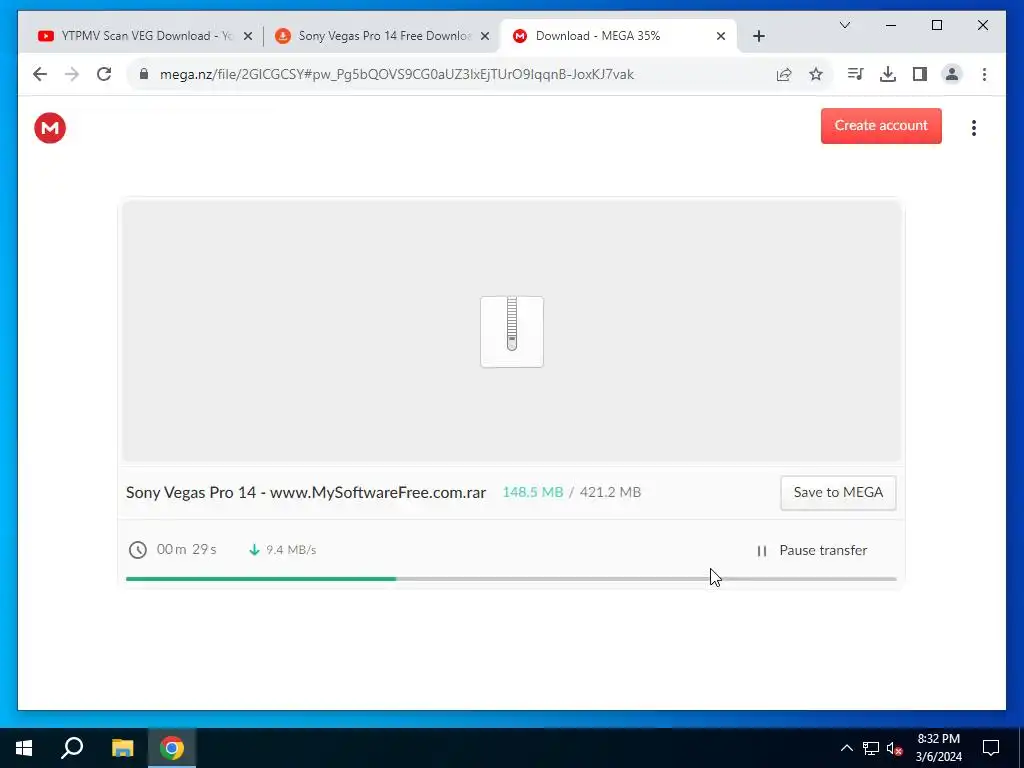The image size is (1024, 768).
Task: Pause the transfer
Action: (x=812, y=551)
